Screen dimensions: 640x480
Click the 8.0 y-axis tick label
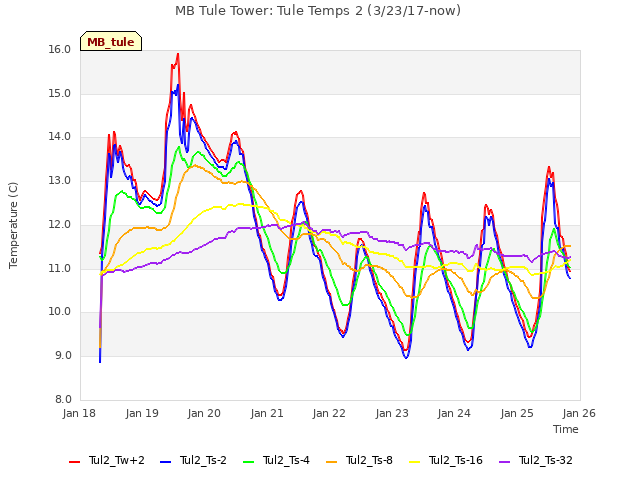[x=63, y=399]
